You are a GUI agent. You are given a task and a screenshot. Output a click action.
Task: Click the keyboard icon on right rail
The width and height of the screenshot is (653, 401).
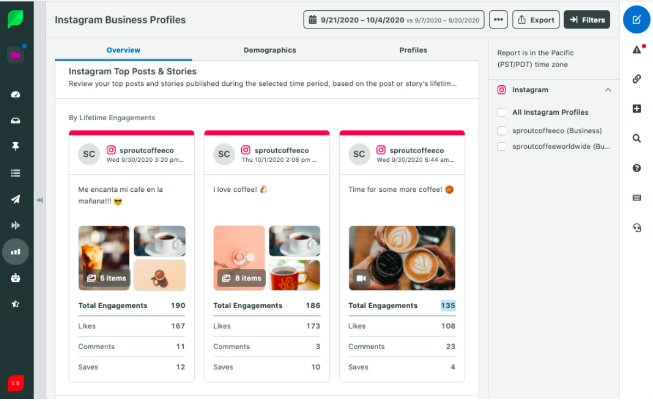click(637, 198)
